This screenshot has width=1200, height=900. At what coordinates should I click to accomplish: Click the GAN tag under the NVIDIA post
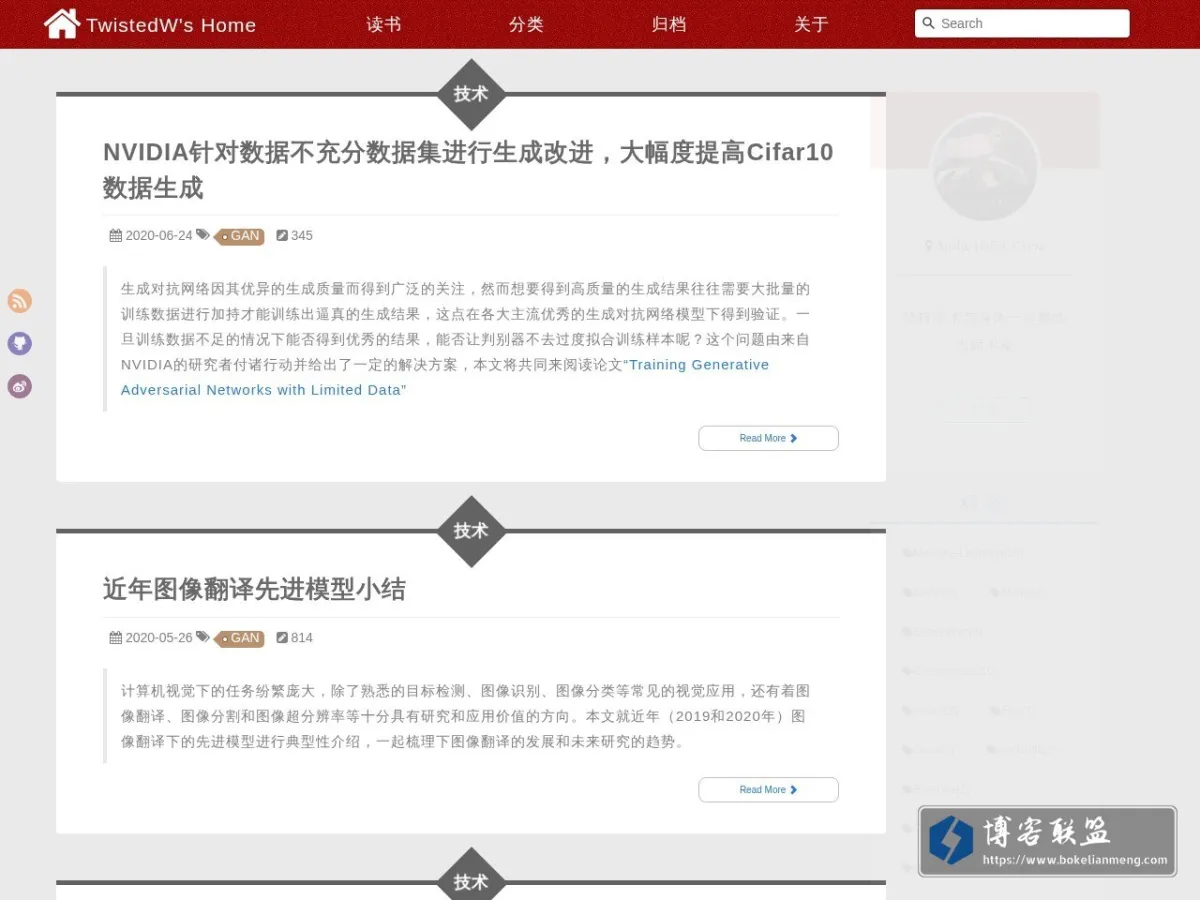click(240, 236)
